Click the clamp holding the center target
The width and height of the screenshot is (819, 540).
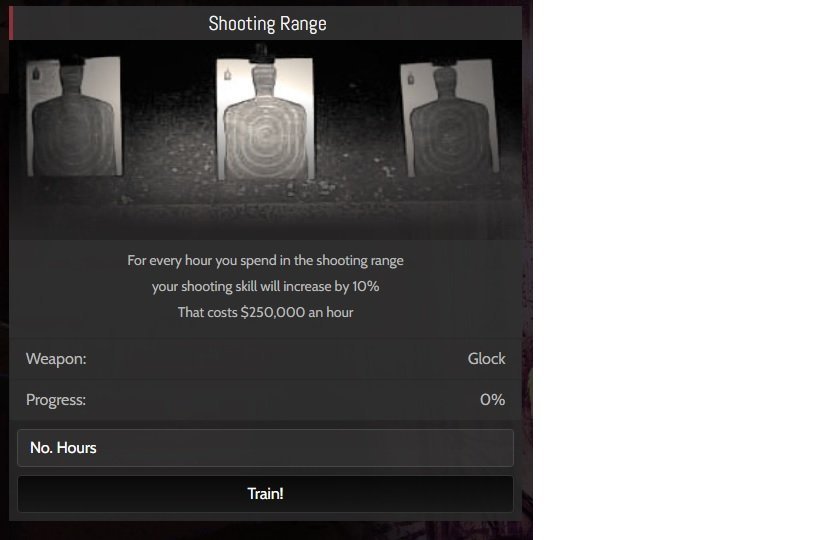[262, 54]
